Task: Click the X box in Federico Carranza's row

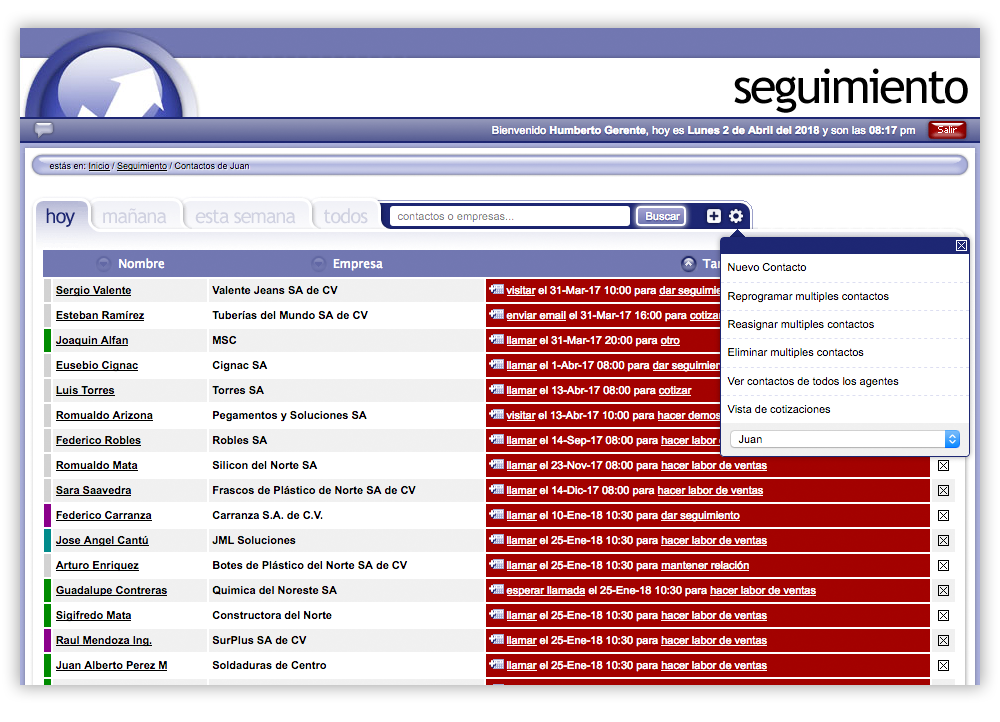Action: tap(943, 516)
